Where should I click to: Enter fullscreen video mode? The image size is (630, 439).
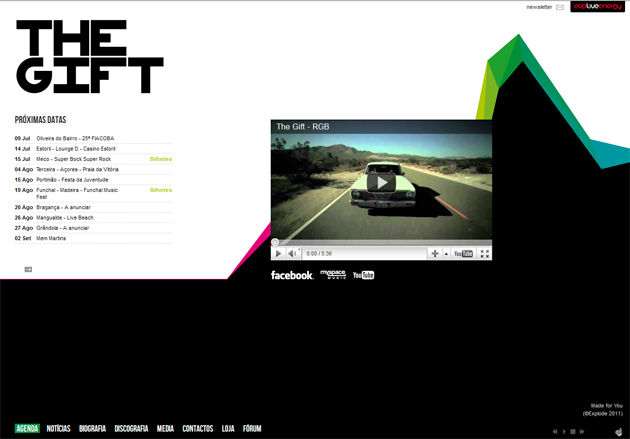[485, 253]
